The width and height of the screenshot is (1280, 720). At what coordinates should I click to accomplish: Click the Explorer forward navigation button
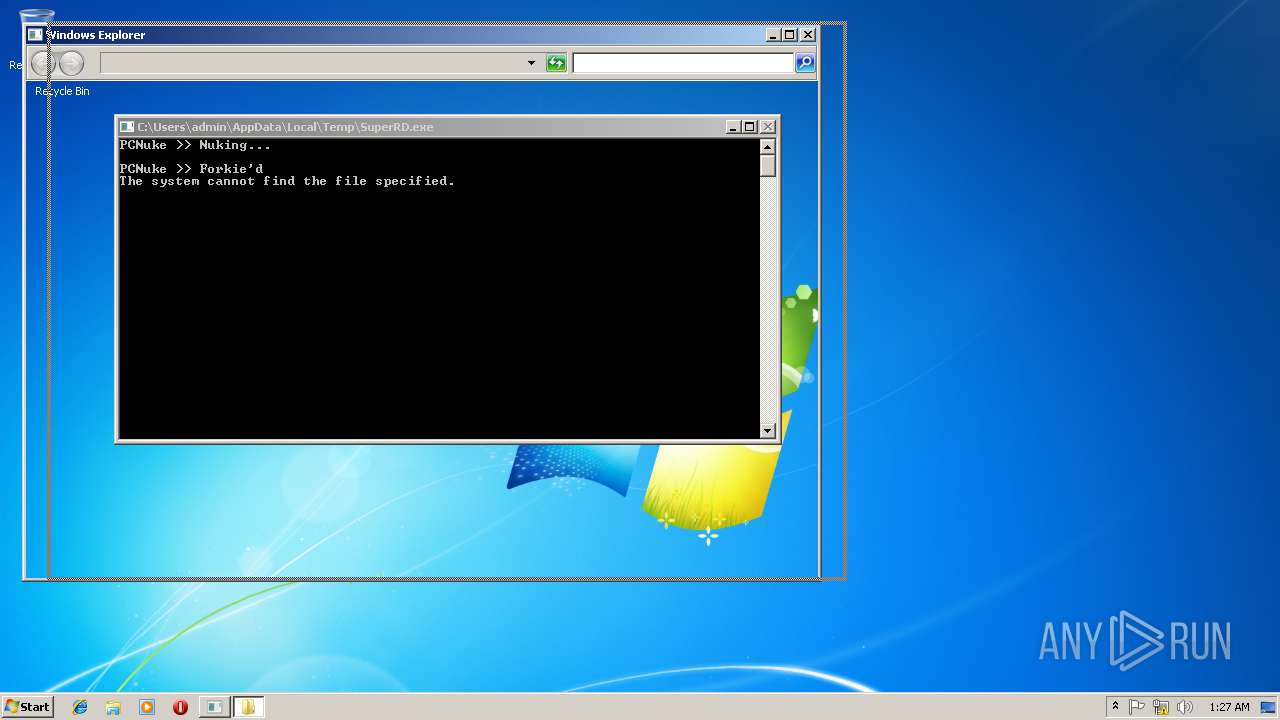point(71,64)
